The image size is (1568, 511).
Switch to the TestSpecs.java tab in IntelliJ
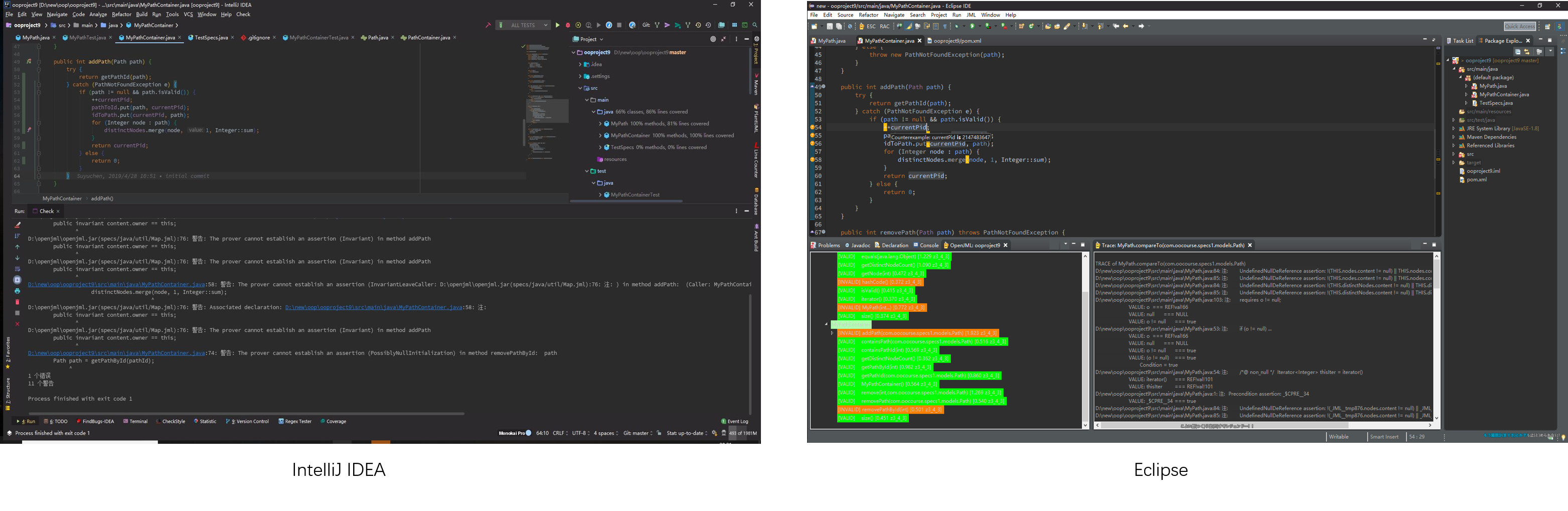pyautogui.click(x=211, y=38)
